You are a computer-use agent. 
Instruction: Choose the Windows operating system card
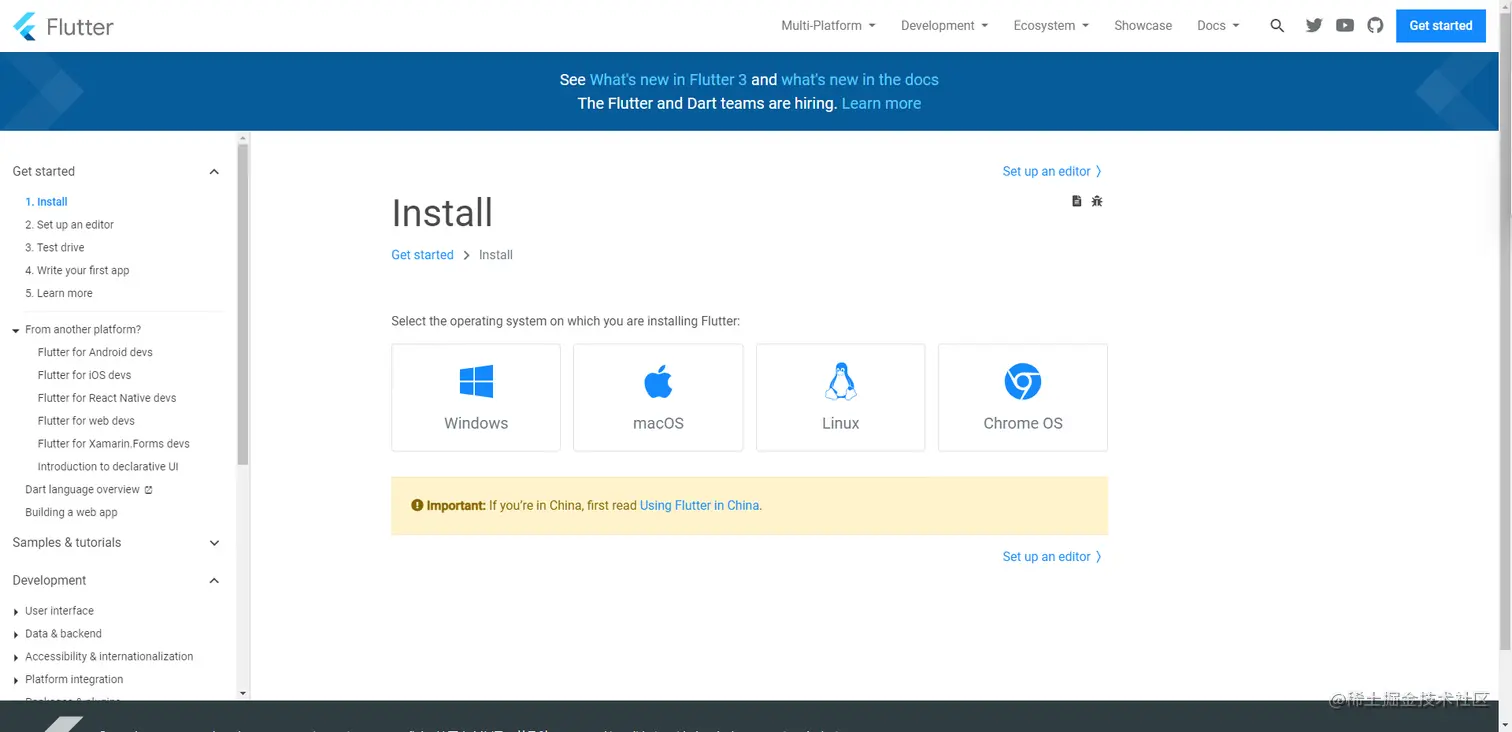point(476,398)
